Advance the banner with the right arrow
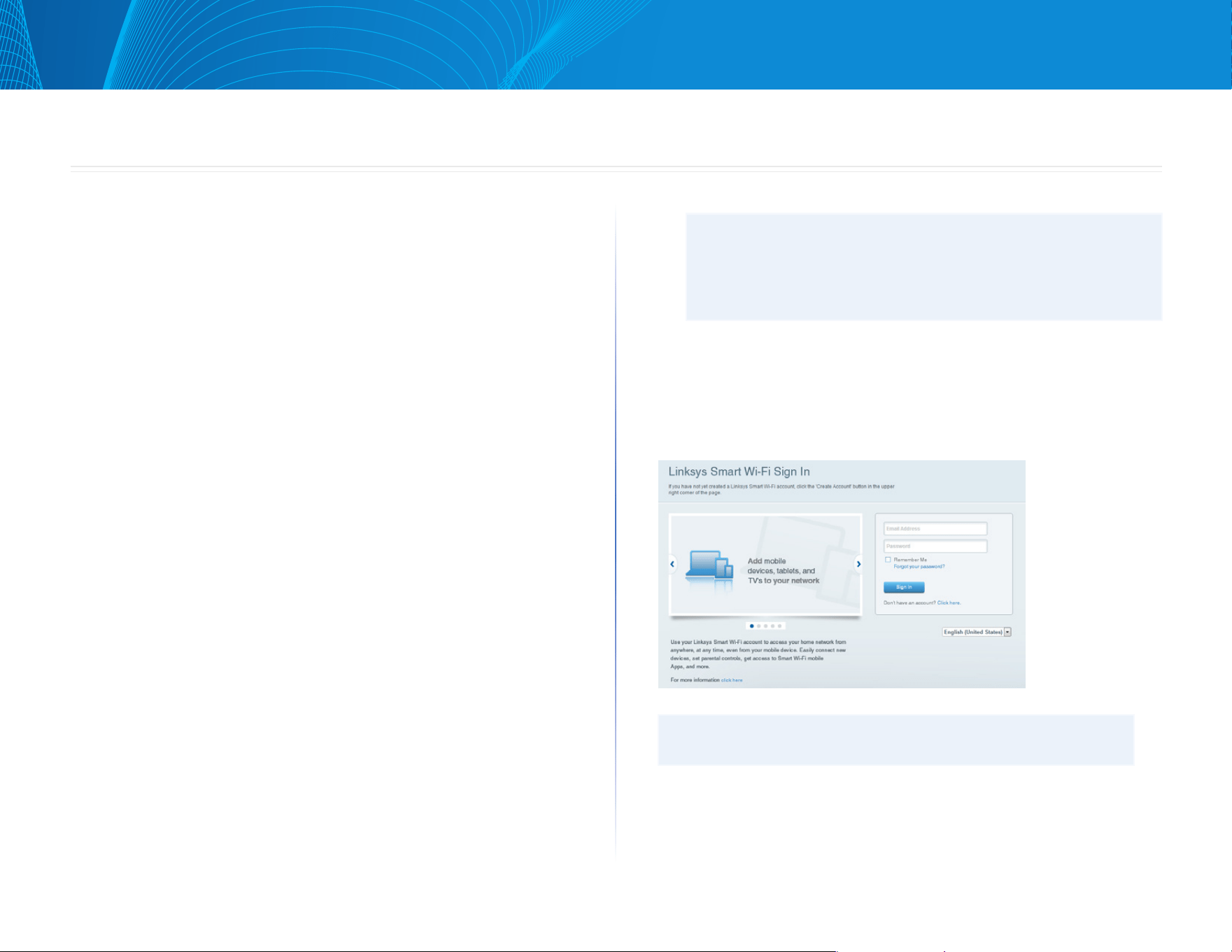The width and height of the screenshot is (1232, 952). tap(858, 564)
